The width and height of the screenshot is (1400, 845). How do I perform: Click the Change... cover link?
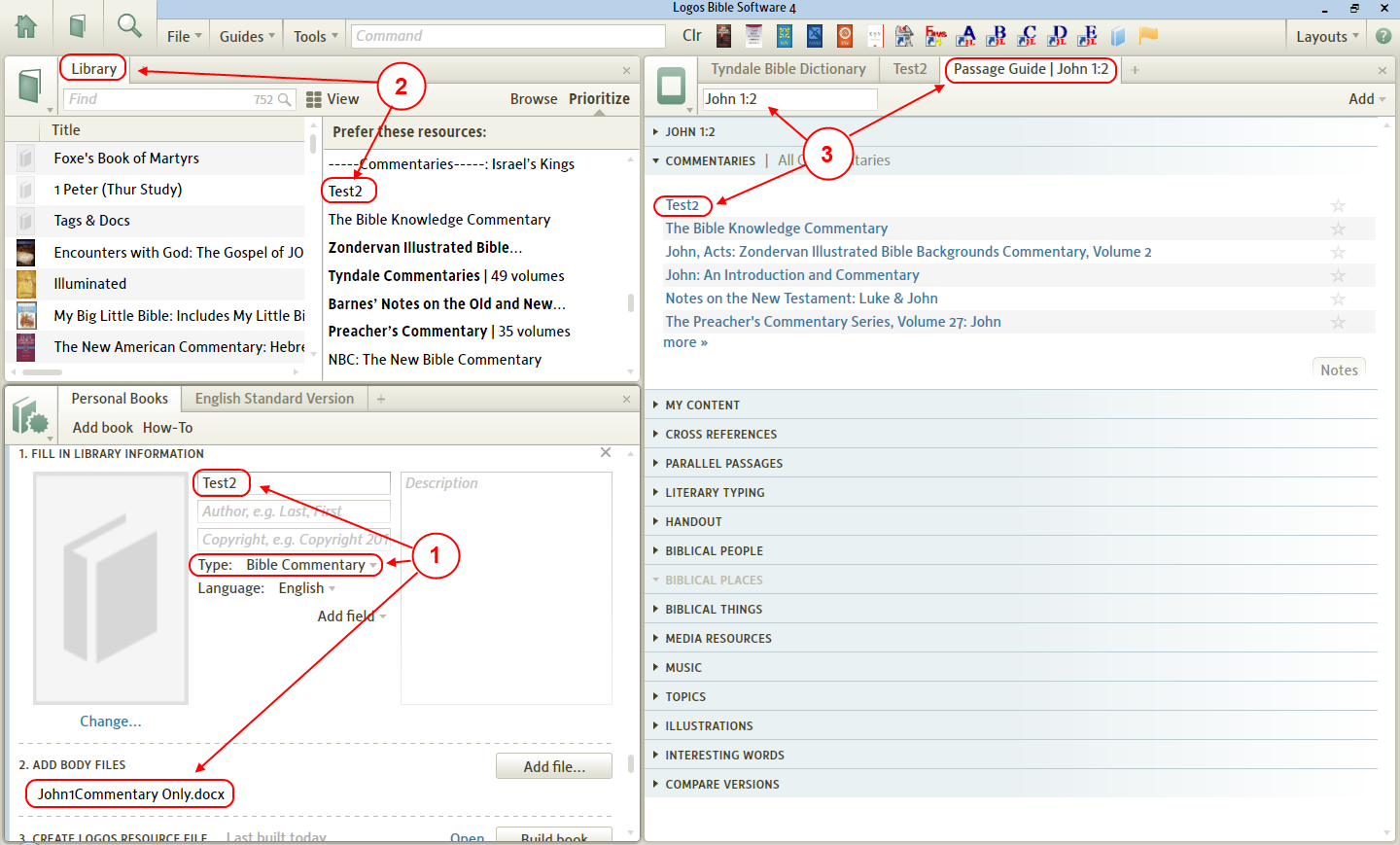111,722
